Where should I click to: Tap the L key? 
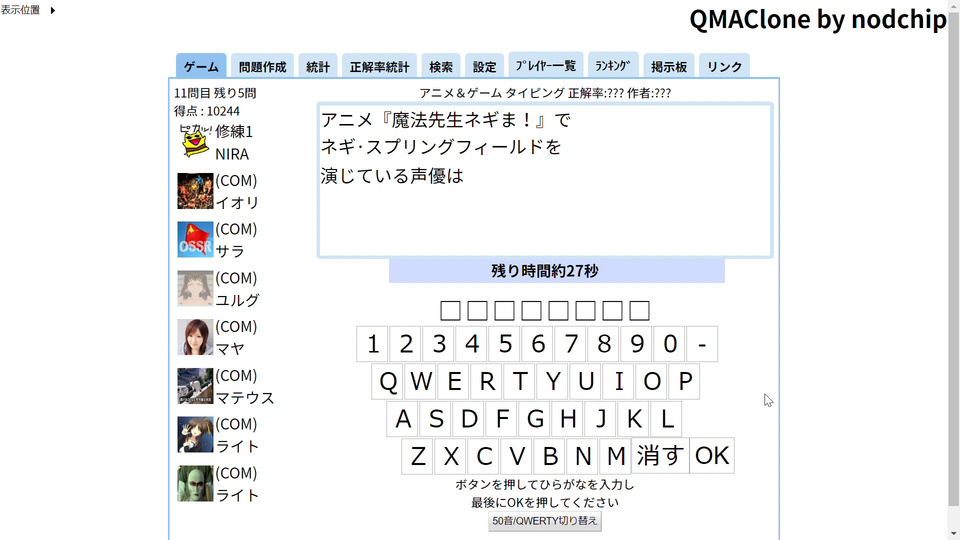point(667,419)
